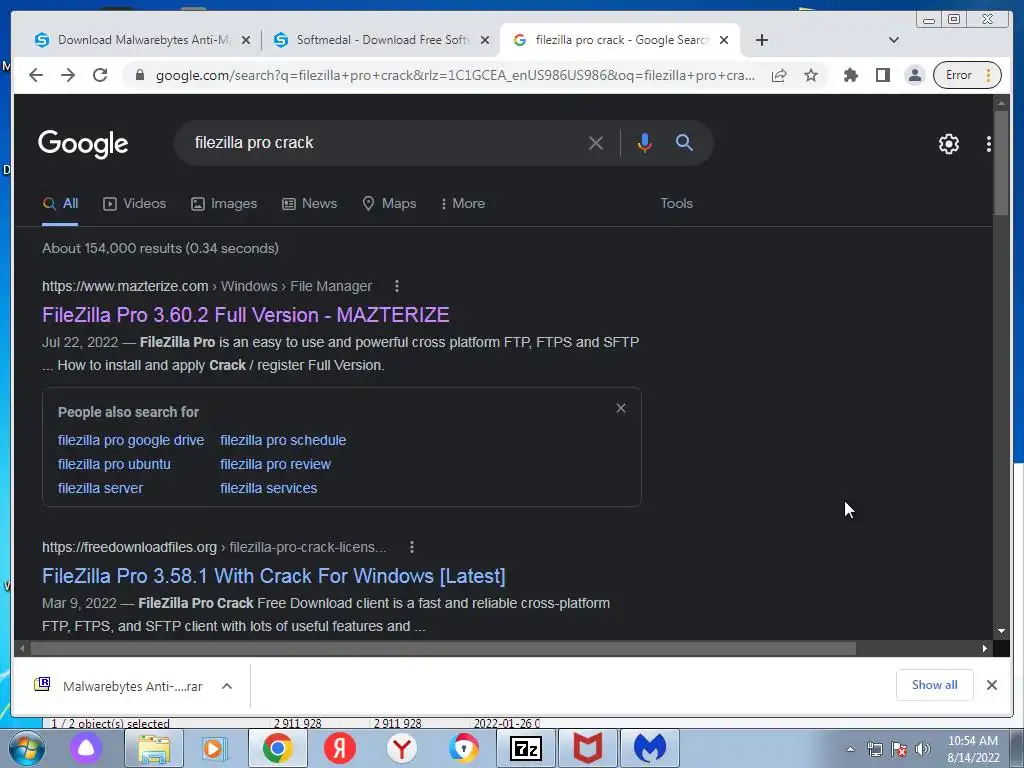This screenshot has height=768, width=1024.
Task: Switch to Images results
Action: click(224, 204)
